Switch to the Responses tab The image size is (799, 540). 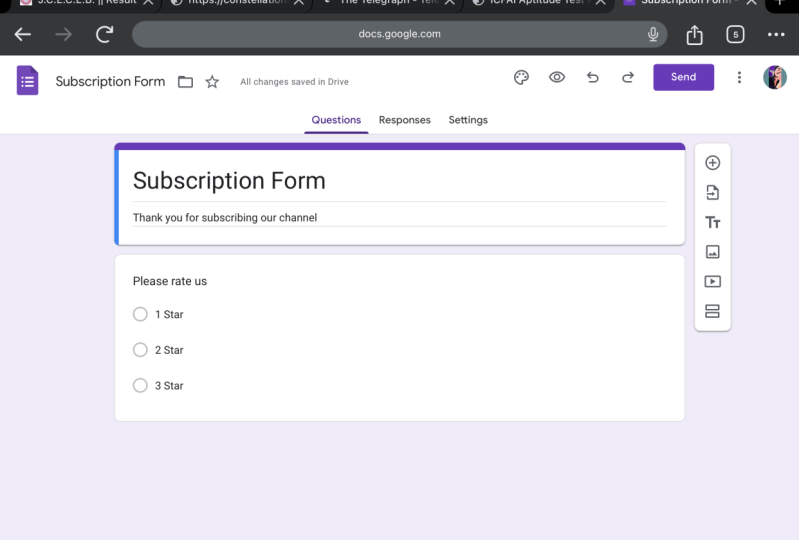coord(405,120)
